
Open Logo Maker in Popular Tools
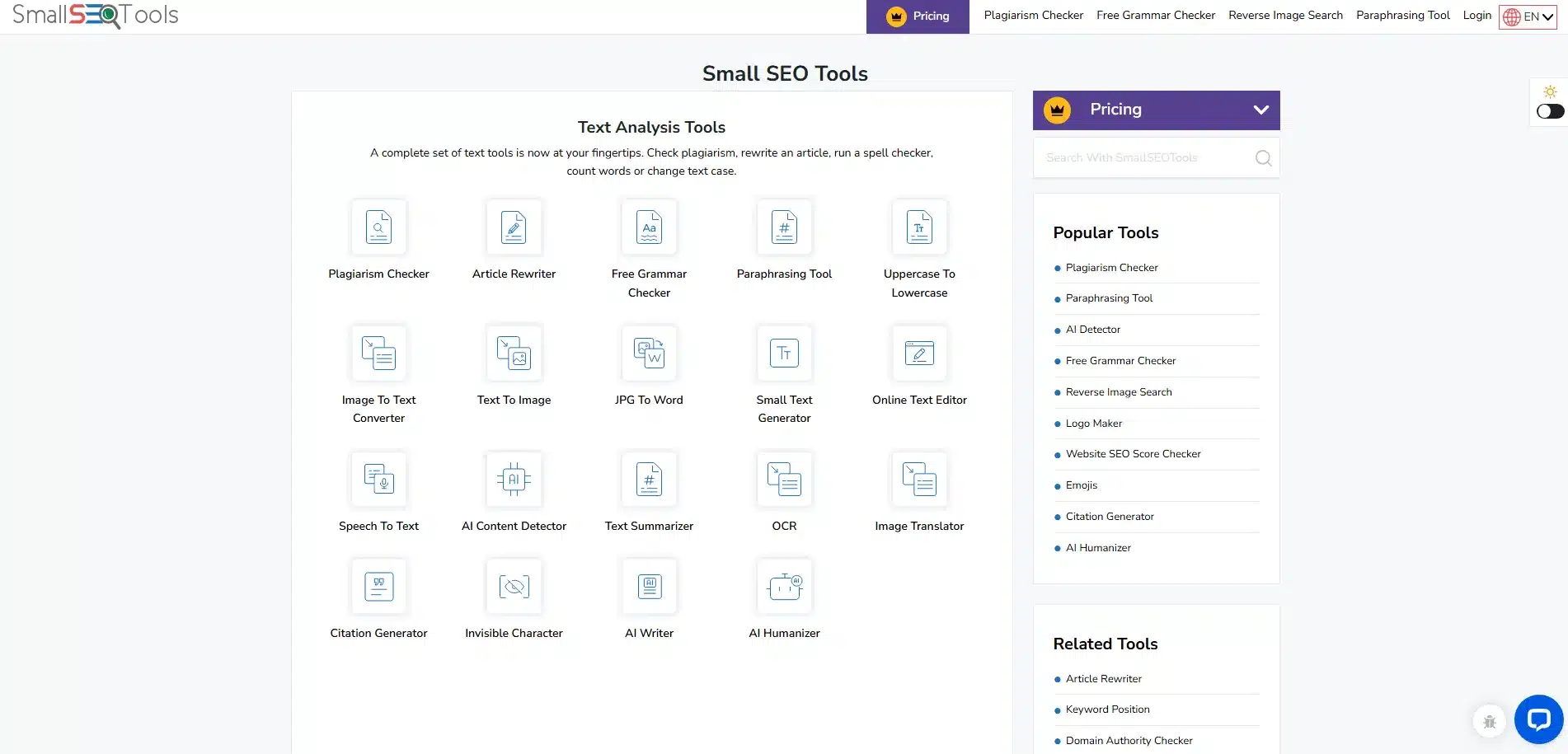tap(1093, 424)
